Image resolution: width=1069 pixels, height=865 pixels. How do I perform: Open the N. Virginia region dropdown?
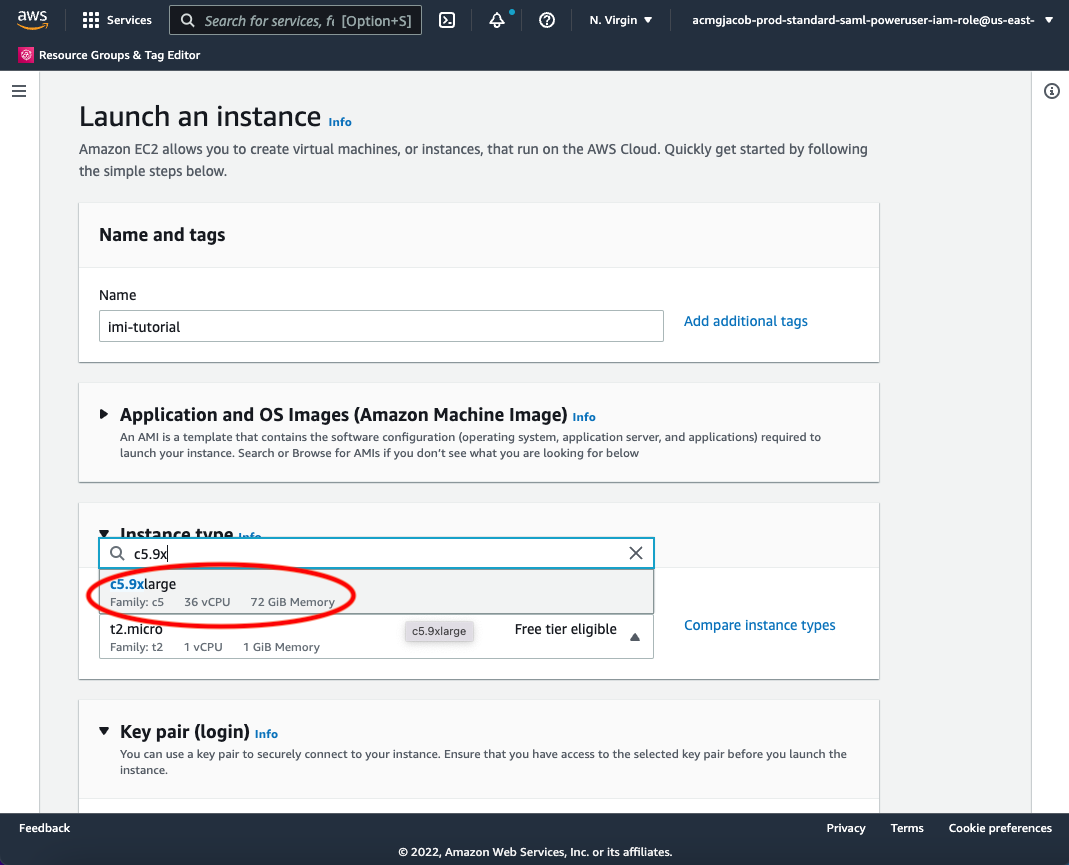(x=620, y=20)
